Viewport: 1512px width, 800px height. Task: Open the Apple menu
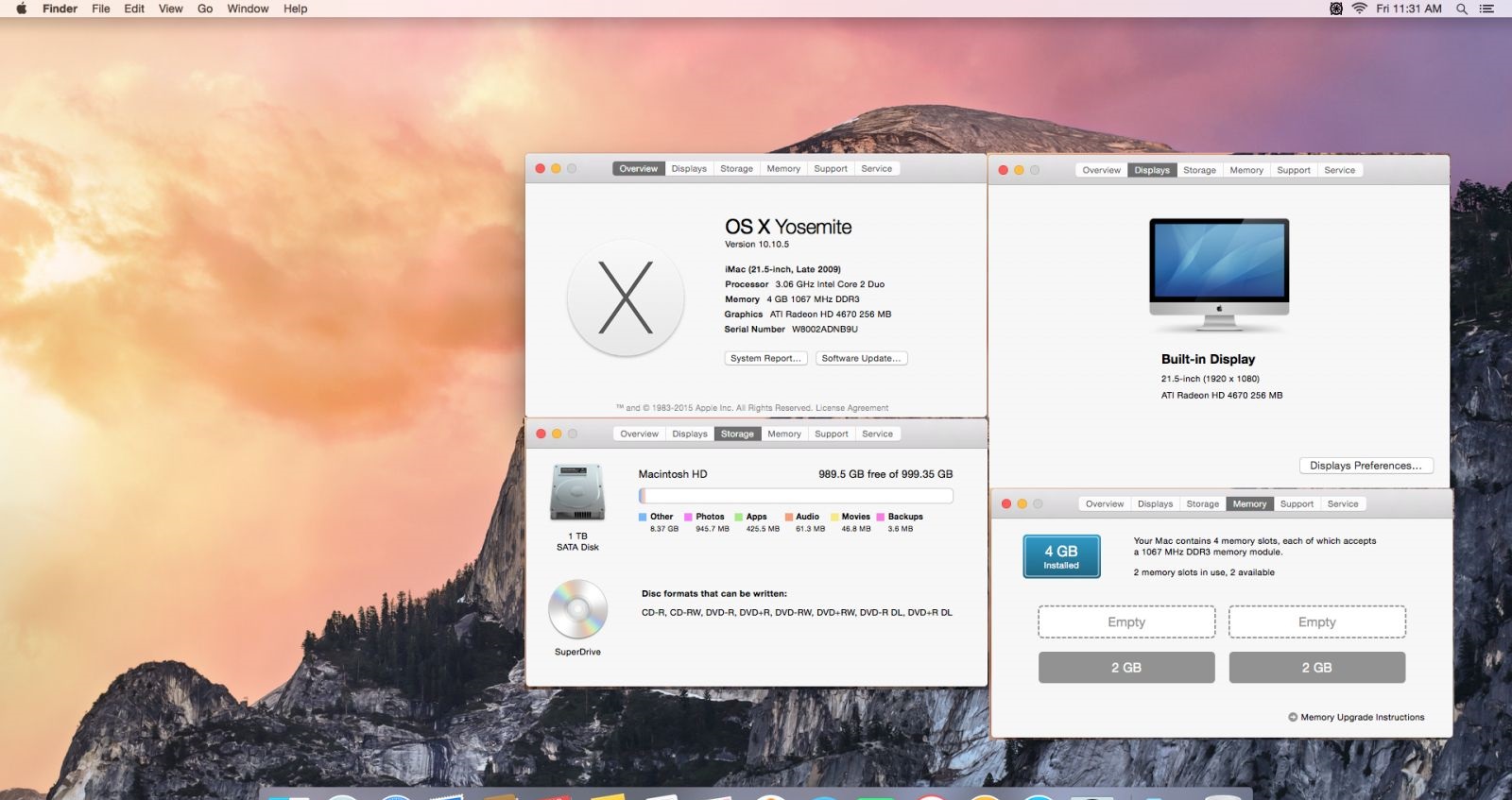click(x=22, y=9)
